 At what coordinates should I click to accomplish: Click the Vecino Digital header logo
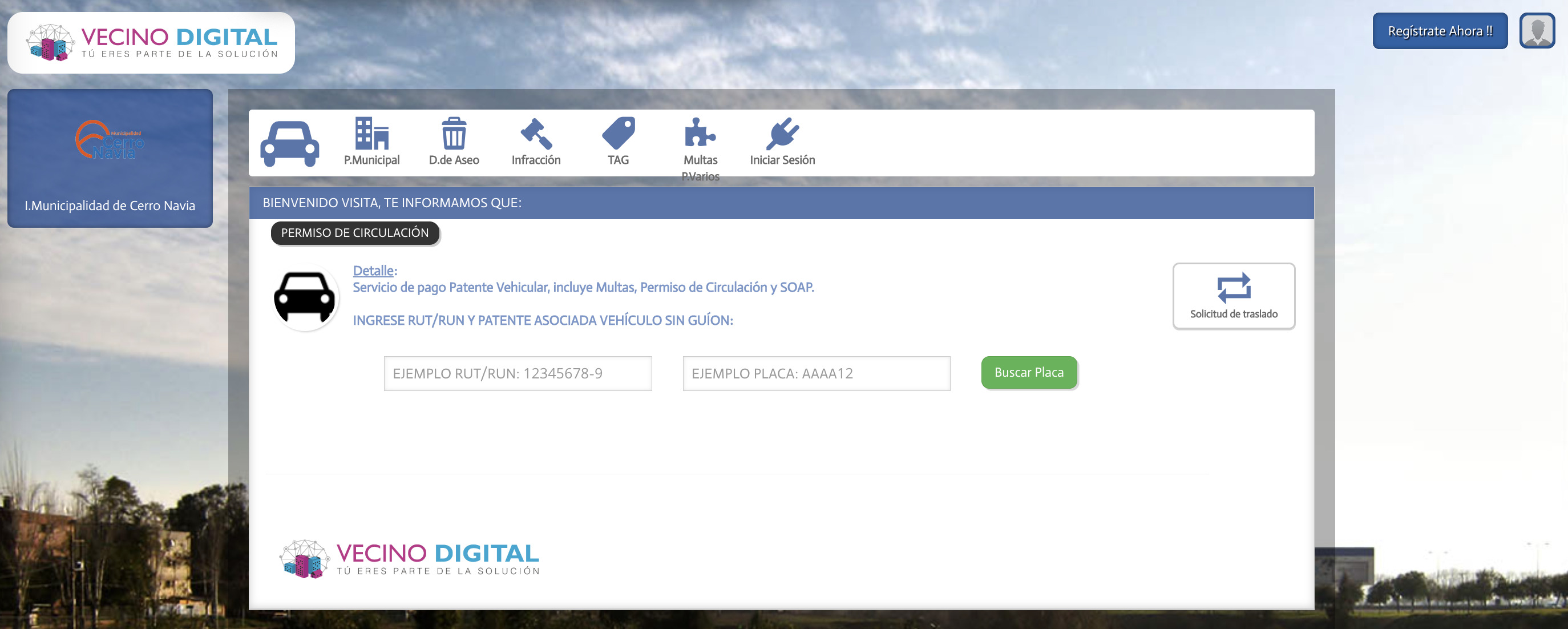coord(151,43)
